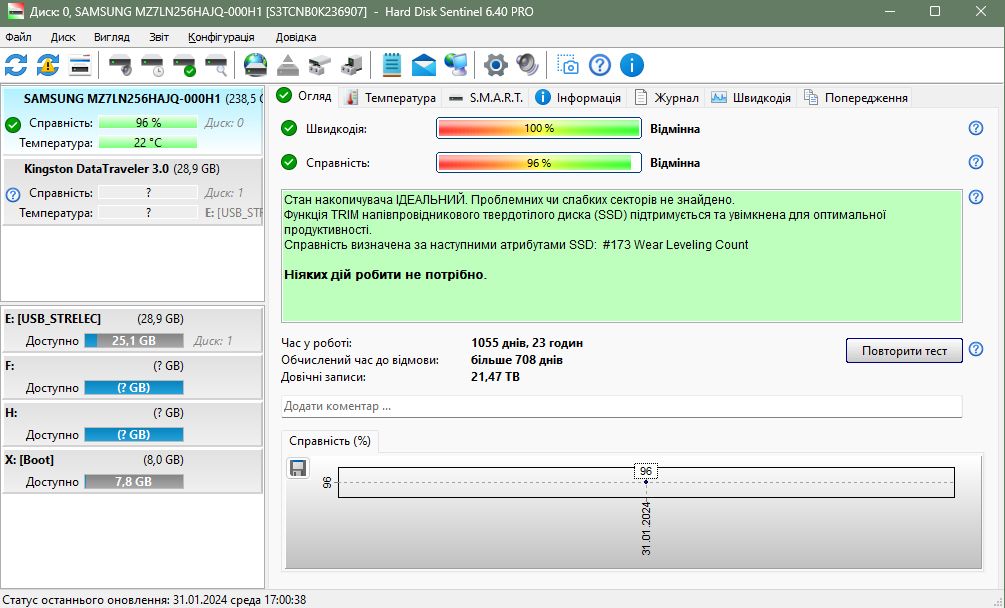Select the H: partition entry
Image resolution: width=1005 pixels, height=608 pixels.
[133, 423]
